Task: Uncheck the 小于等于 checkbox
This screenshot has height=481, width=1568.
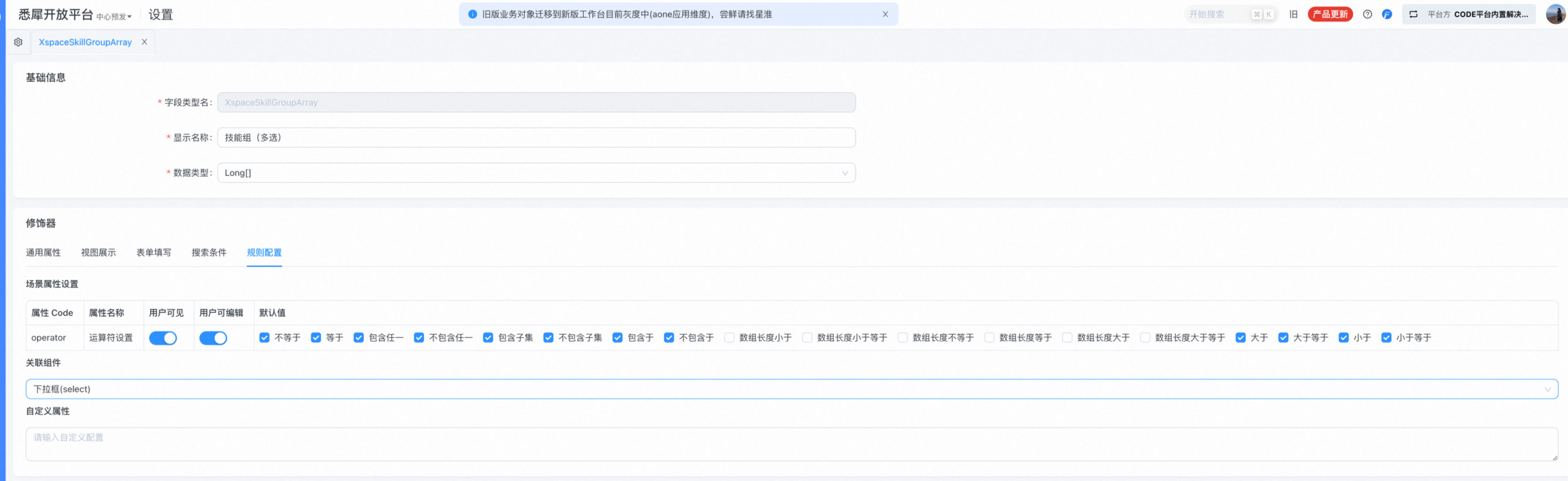Action: click(x=1386, y=337)
